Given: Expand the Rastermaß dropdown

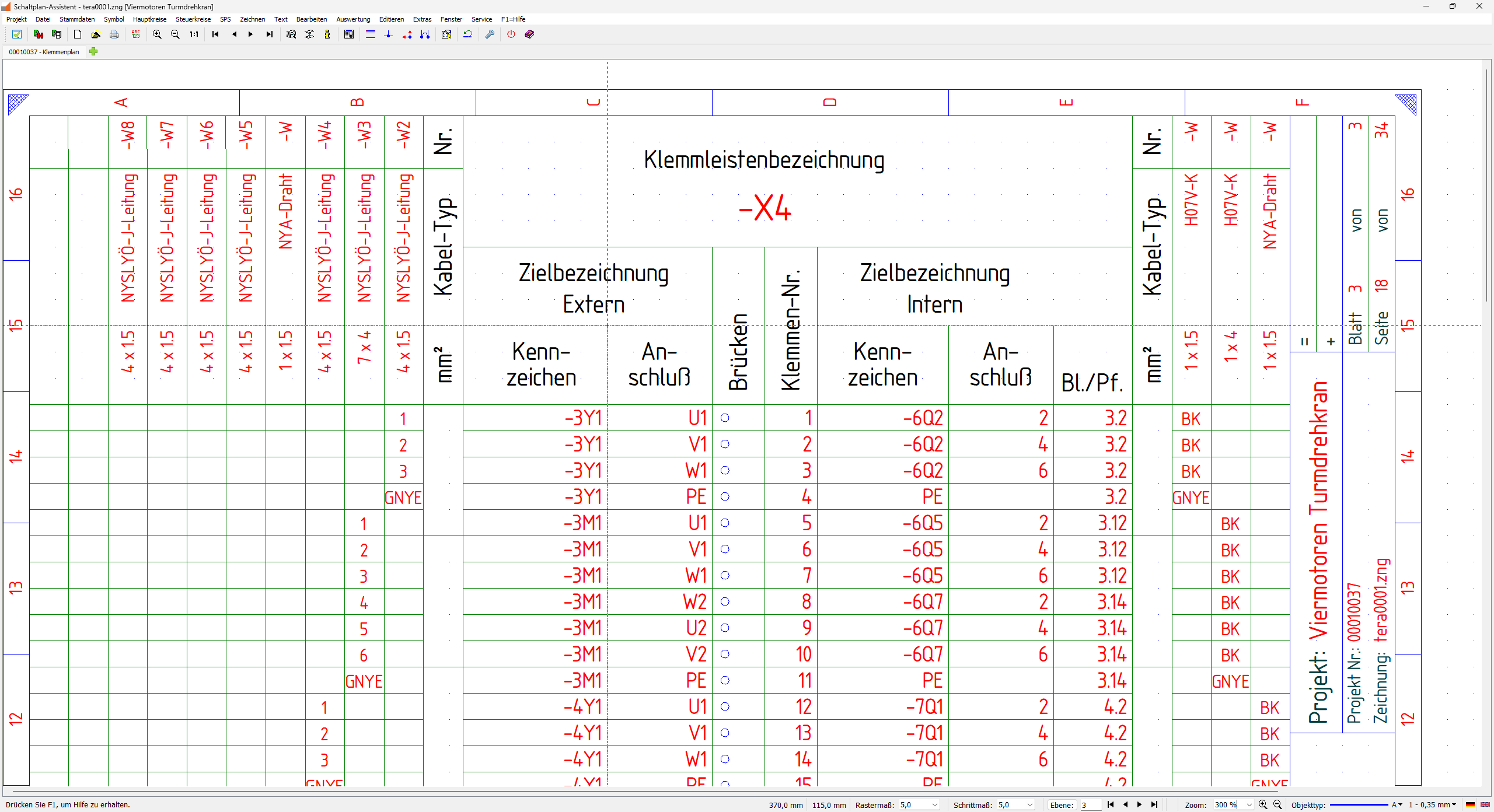Looking at the screenshot, I should pos(935,805).
